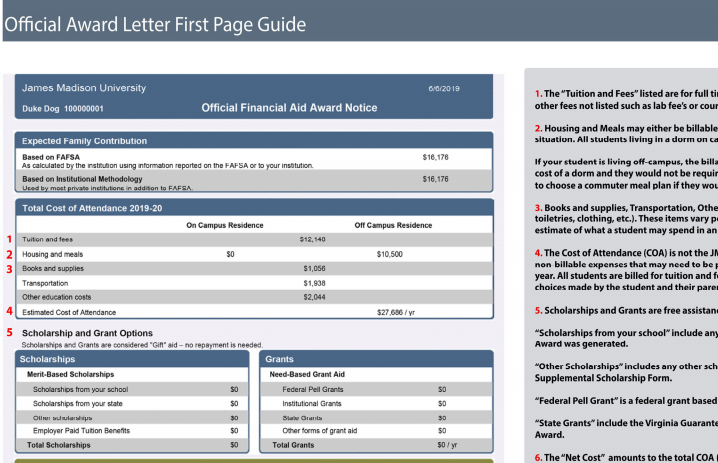Click the 'On Campus Residence' column header

(224, 225)
